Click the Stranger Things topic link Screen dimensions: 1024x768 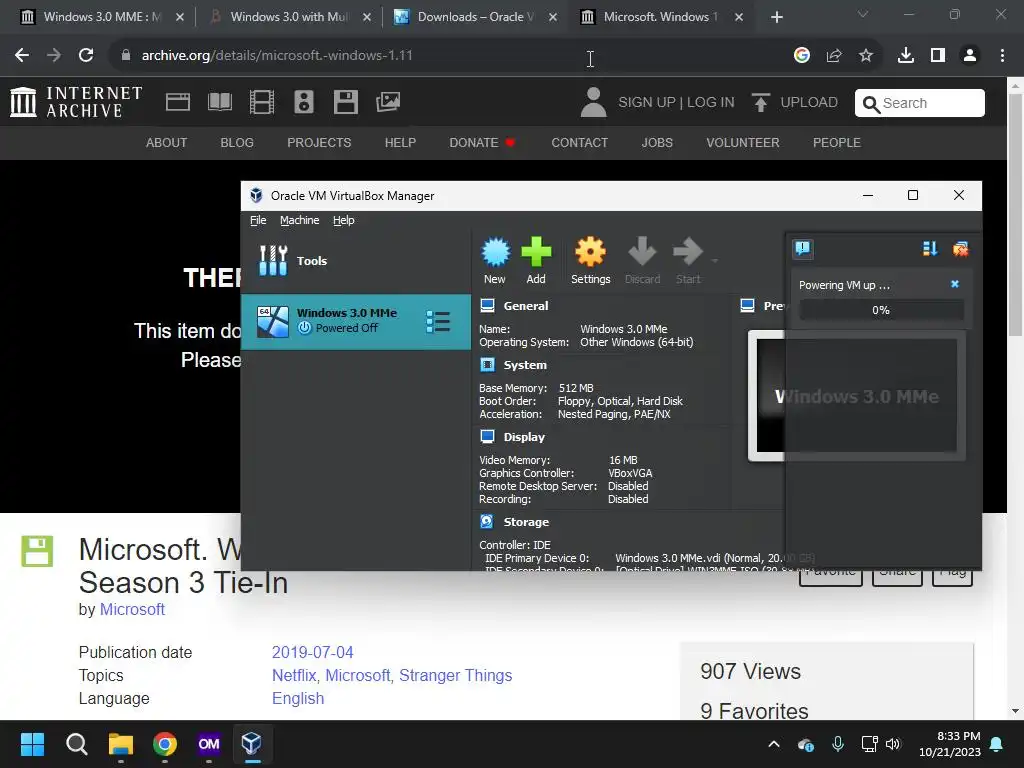click(x=455, y=675)
